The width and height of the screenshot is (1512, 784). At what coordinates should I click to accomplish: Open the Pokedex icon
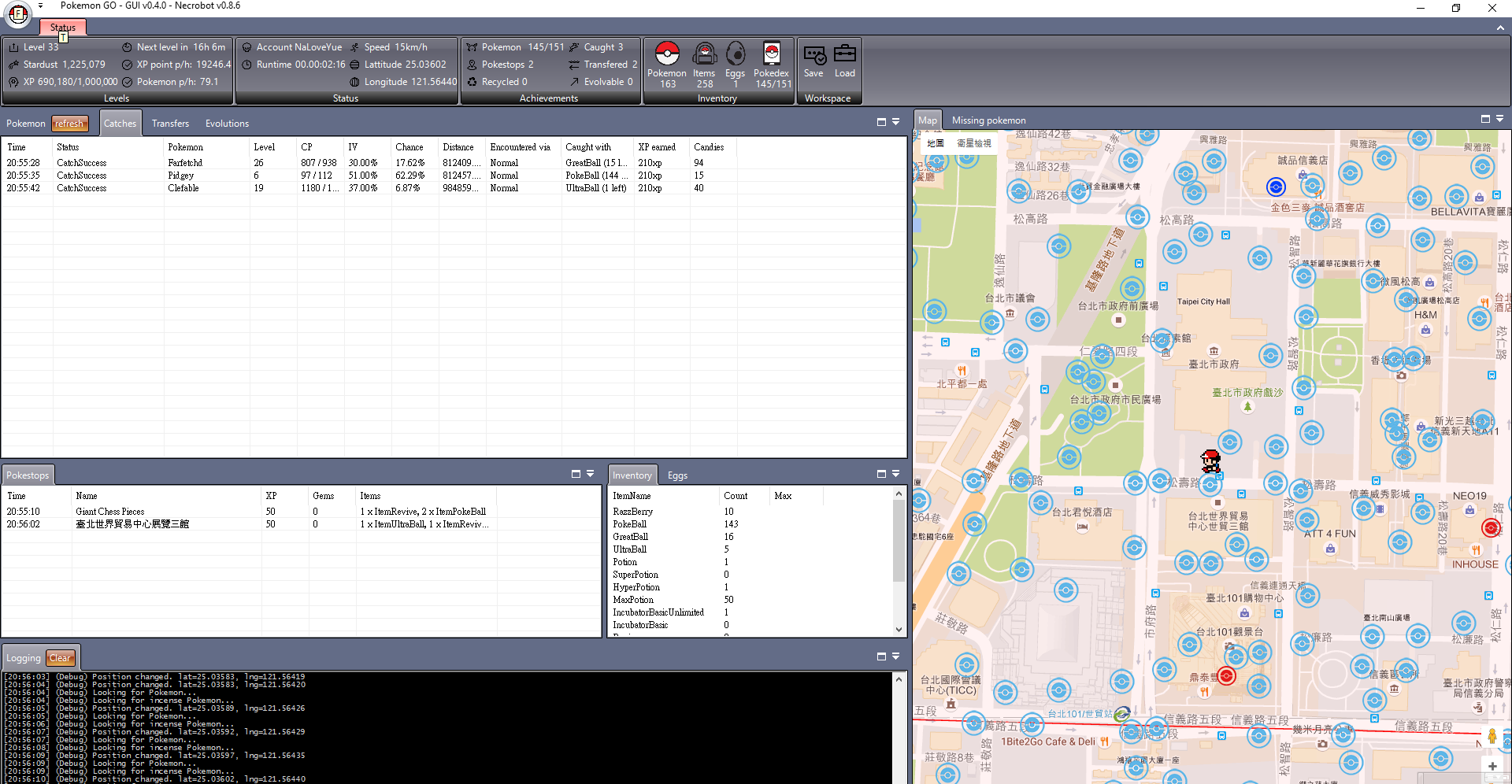pyautogui.click(x=772, y=54)
